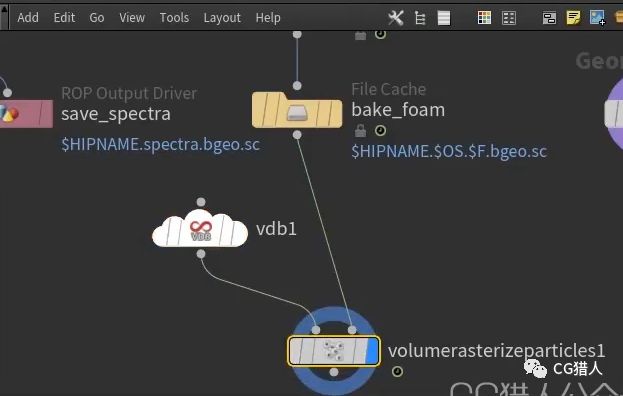Open the color palette grid icon
The height and width of the screenshot is (396, 623).
[x=484, y=18]
